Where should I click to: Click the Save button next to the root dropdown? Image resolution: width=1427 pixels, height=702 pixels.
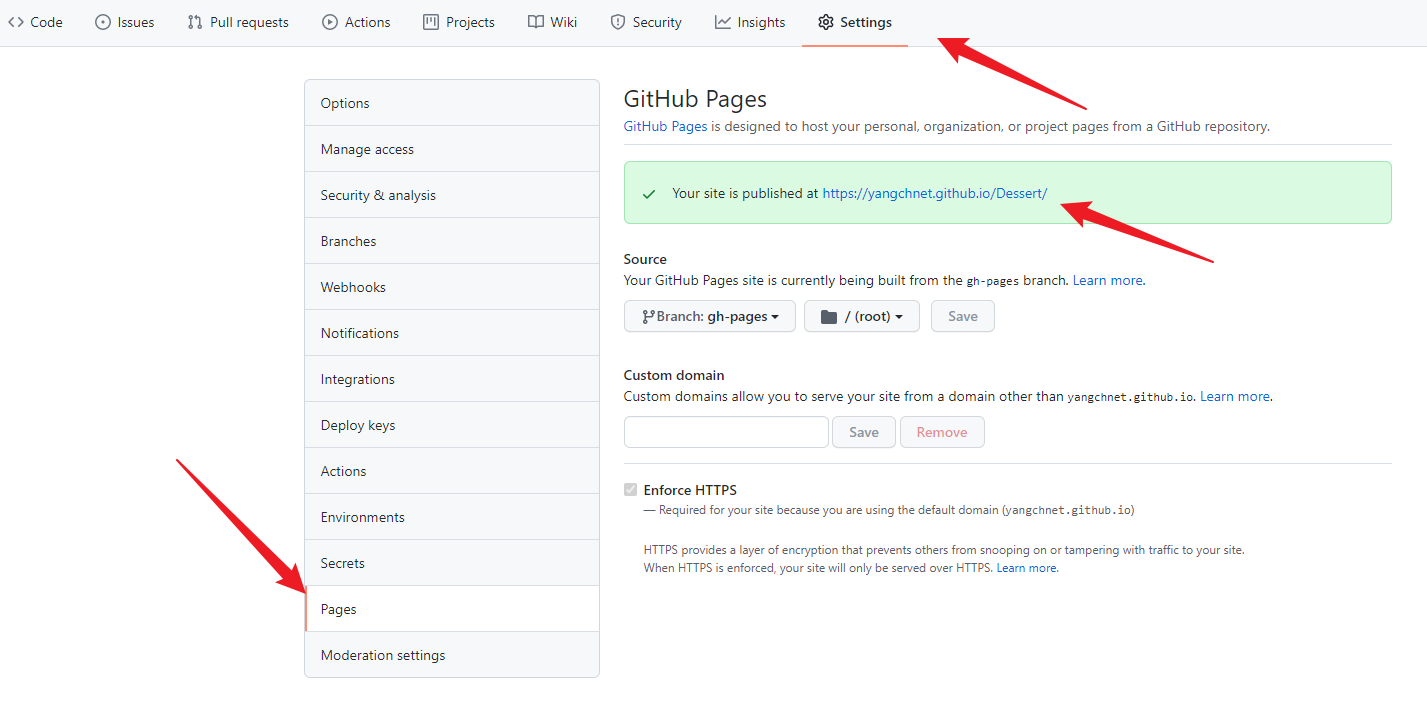963,316
